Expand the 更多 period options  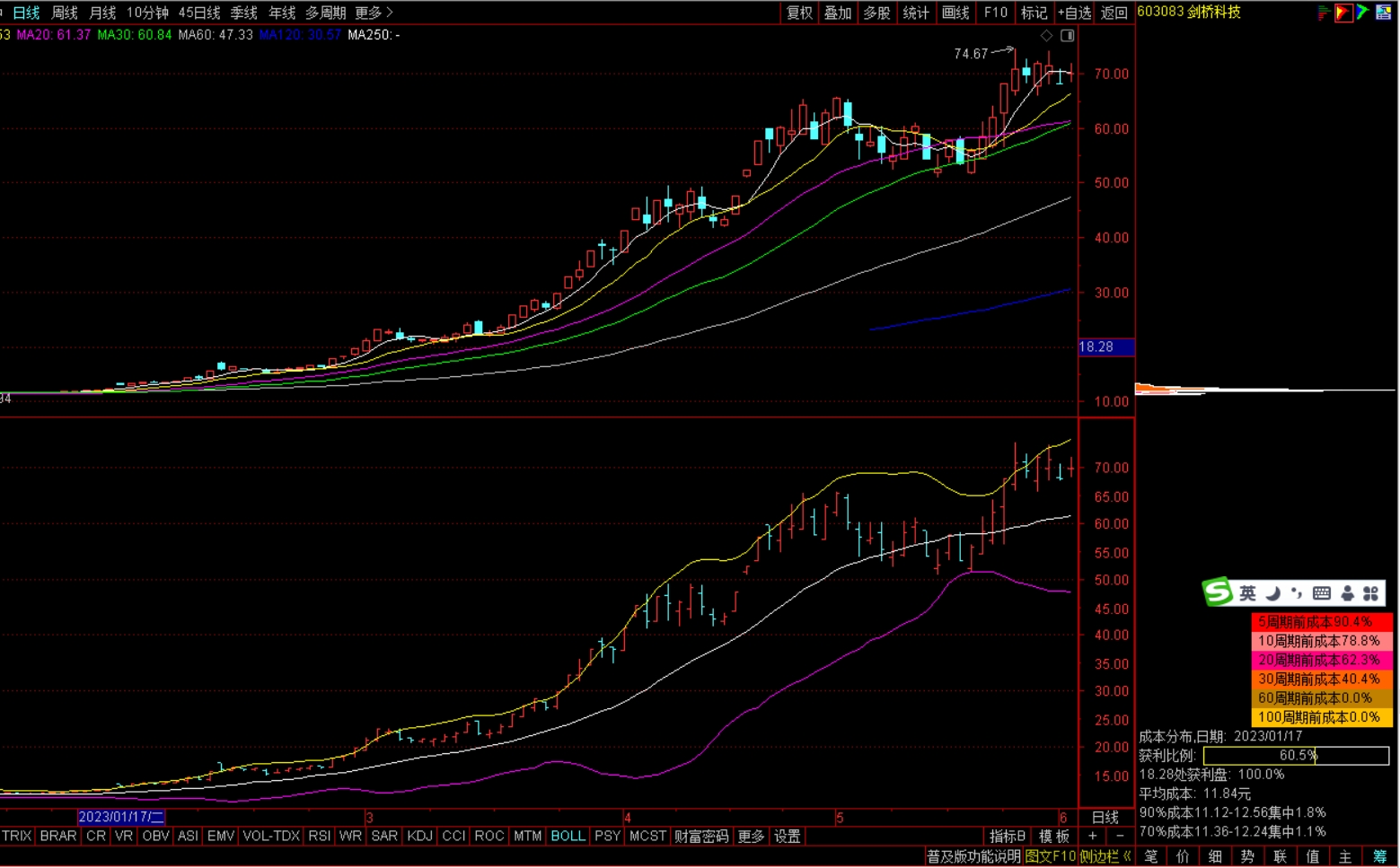374,13
